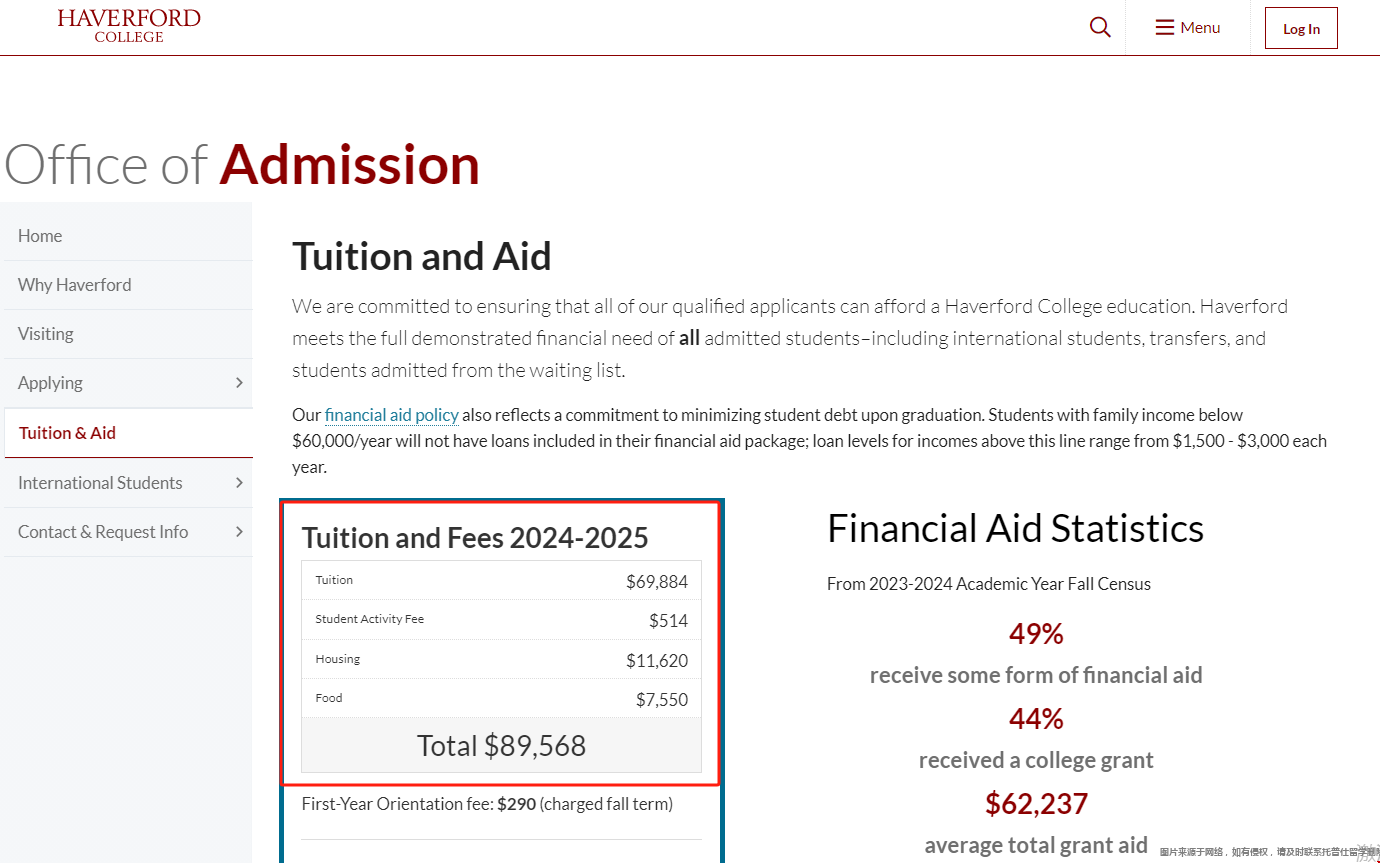This screenshot has width=1380, height=863.
Task: Click the Office of Admission heading
Action: click(x=242, y=165)
